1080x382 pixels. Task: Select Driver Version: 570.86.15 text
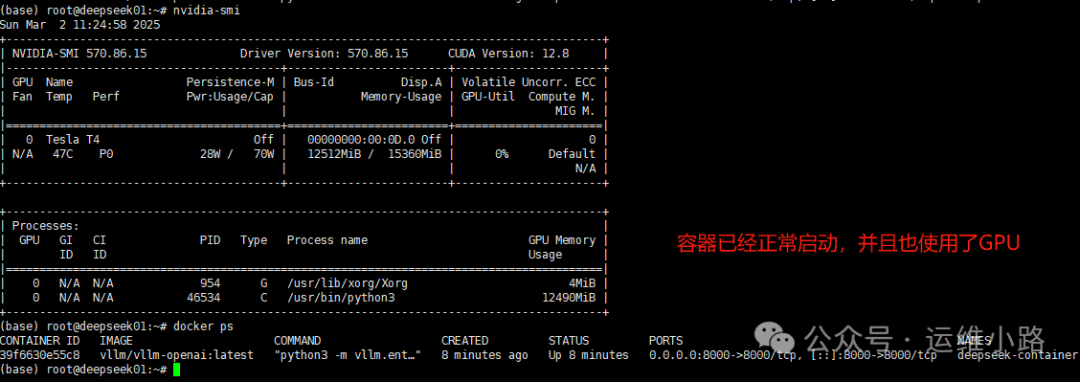click(x=324, y=54)
